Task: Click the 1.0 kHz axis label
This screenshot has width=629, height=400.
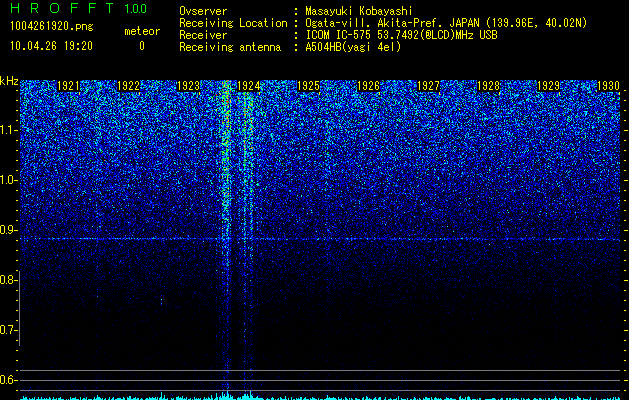Action: coord(7,180)
